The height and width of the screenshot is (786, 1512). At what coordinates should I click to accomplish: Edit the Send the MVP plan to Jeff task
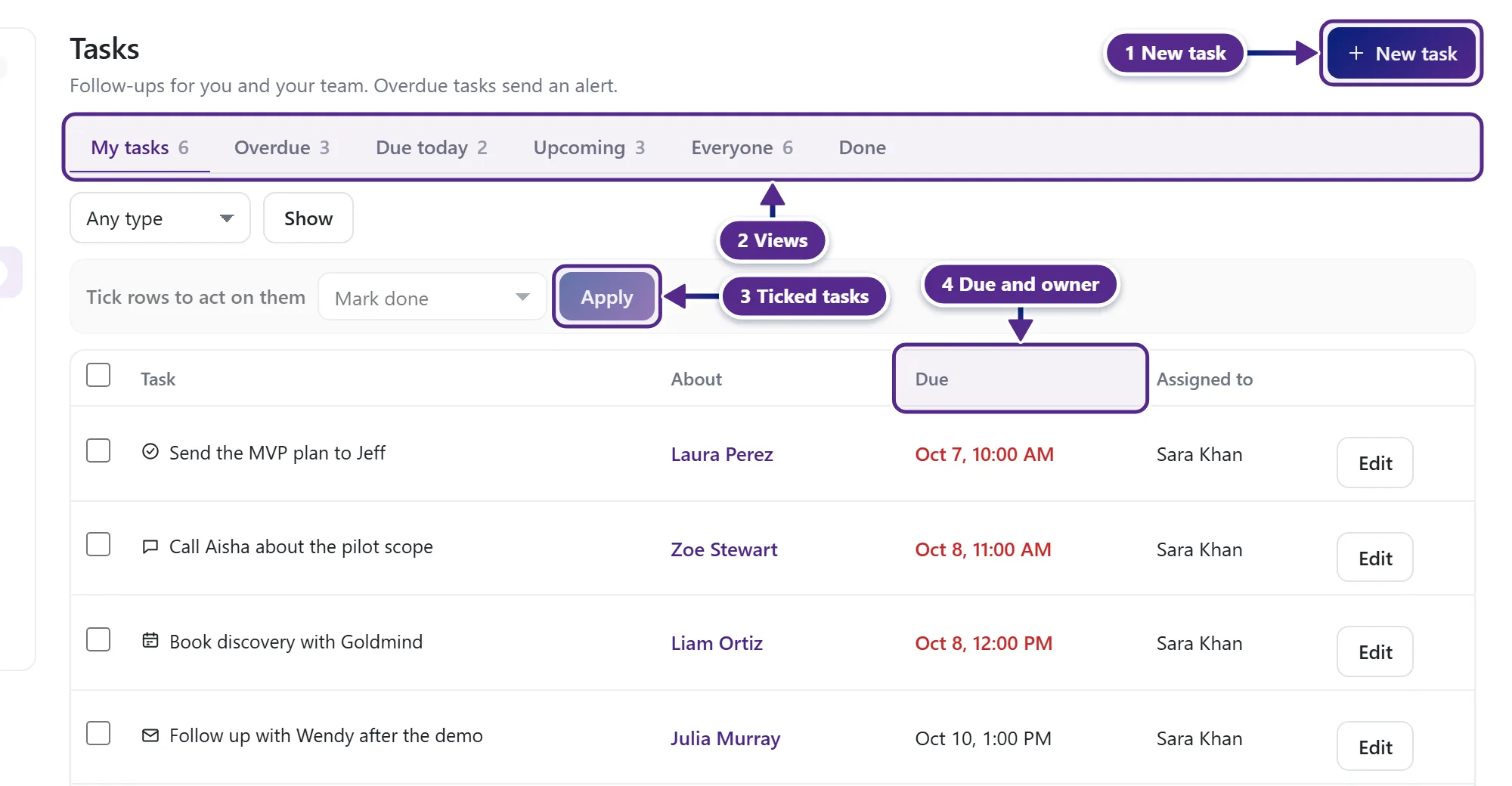(x=1375, y=463)
